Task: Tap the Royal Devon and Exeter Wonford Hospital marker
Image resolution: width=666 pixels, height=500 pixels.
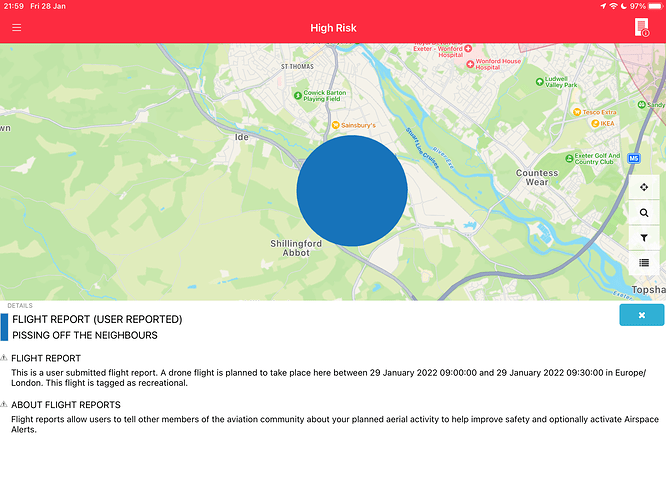Action: click(x=468, y=48)
